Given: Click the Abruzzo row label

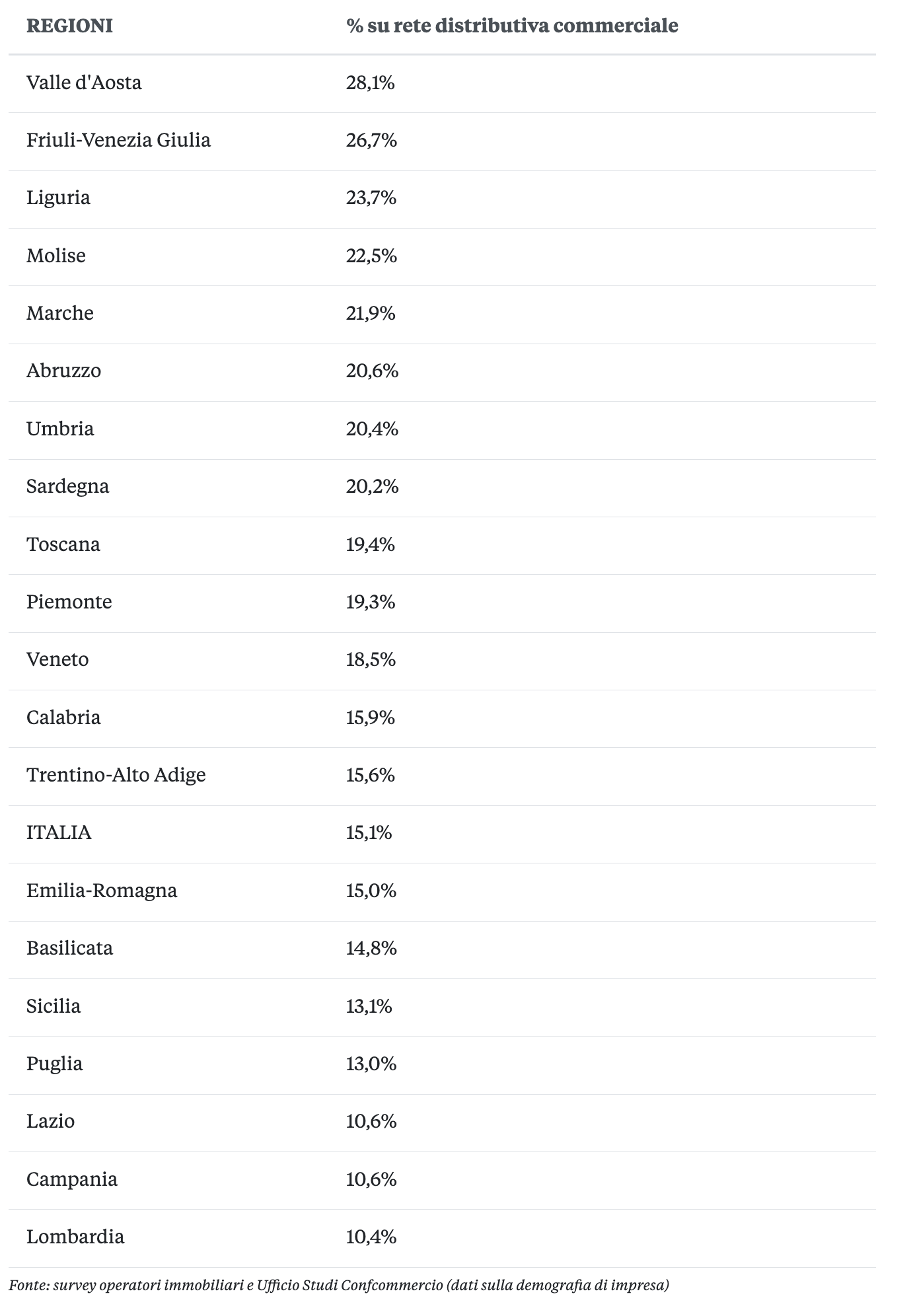Looking at the screenshot, I should point(64,371).
